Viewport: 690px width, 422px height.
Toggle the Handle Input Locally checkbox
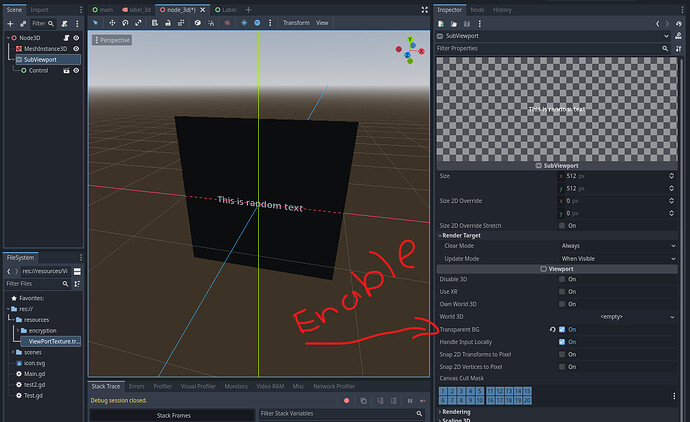click(562, 342)
